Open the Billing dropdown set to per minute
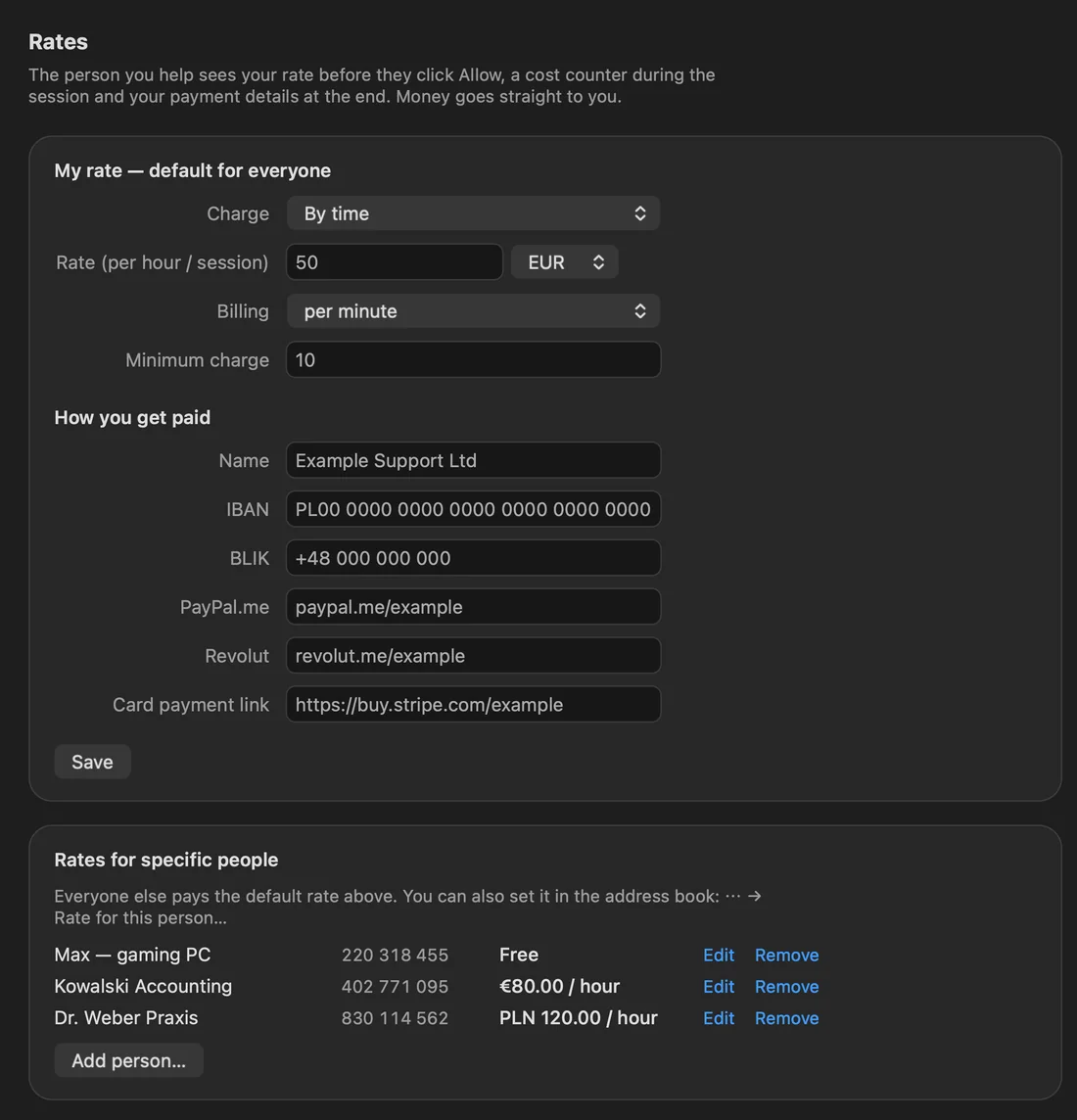 coord(473,310)
